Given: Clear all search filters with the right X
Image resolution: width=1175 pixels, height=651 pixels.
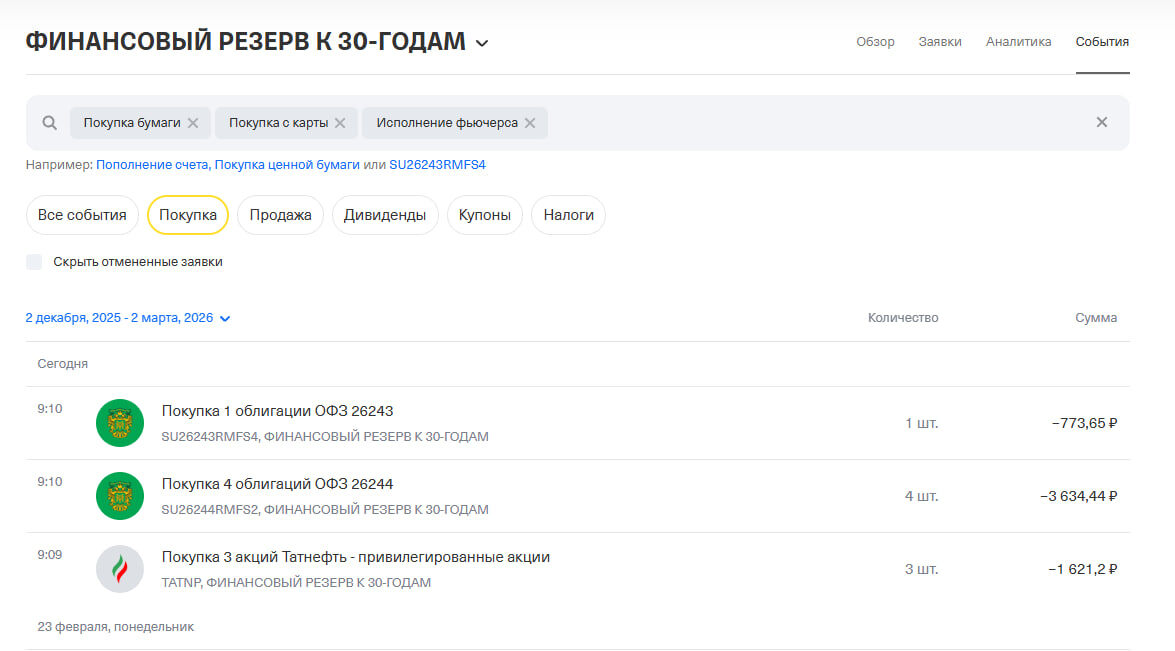Looking at the screenshot, I should (1101, 122).
